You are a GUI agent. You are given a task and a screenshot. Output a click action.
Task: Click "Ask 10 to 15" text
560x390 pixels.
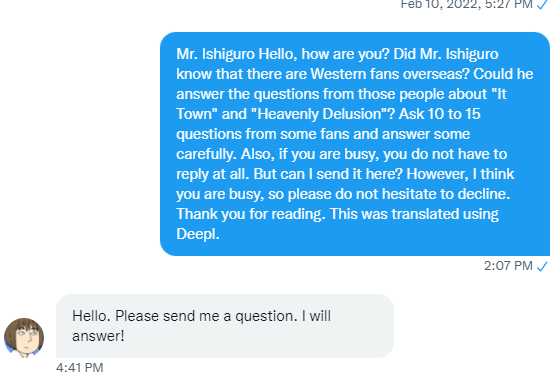click(439, 114)
